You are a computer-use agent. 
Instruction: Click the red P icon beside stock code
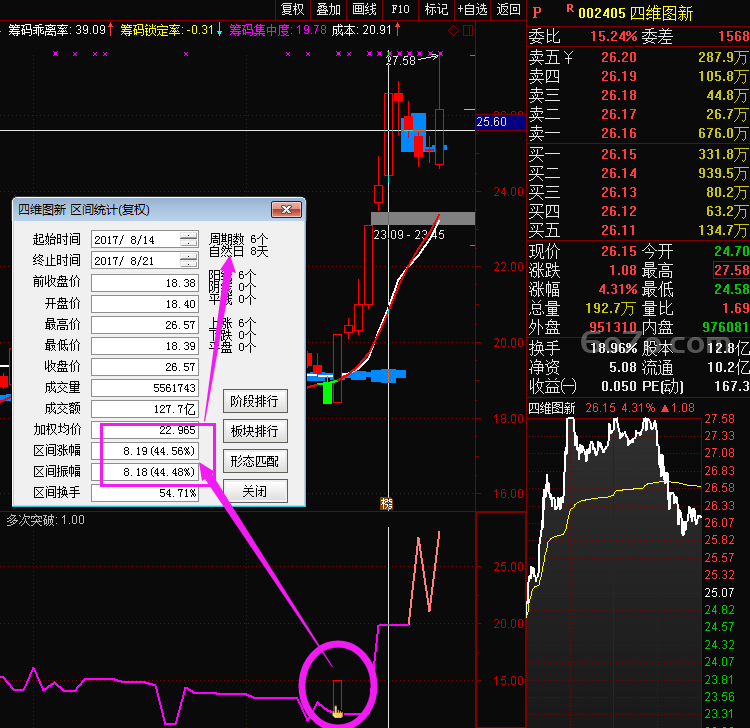coord(537,13)
